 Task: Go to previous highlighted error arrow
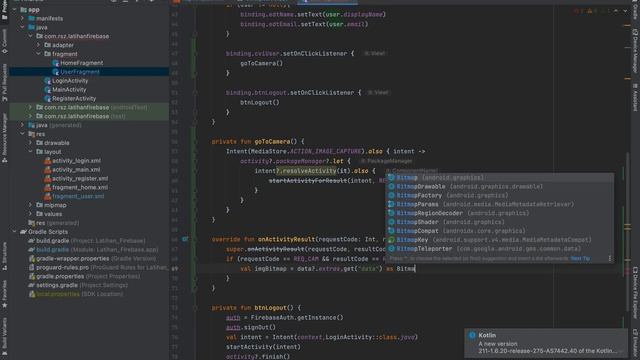616,11
